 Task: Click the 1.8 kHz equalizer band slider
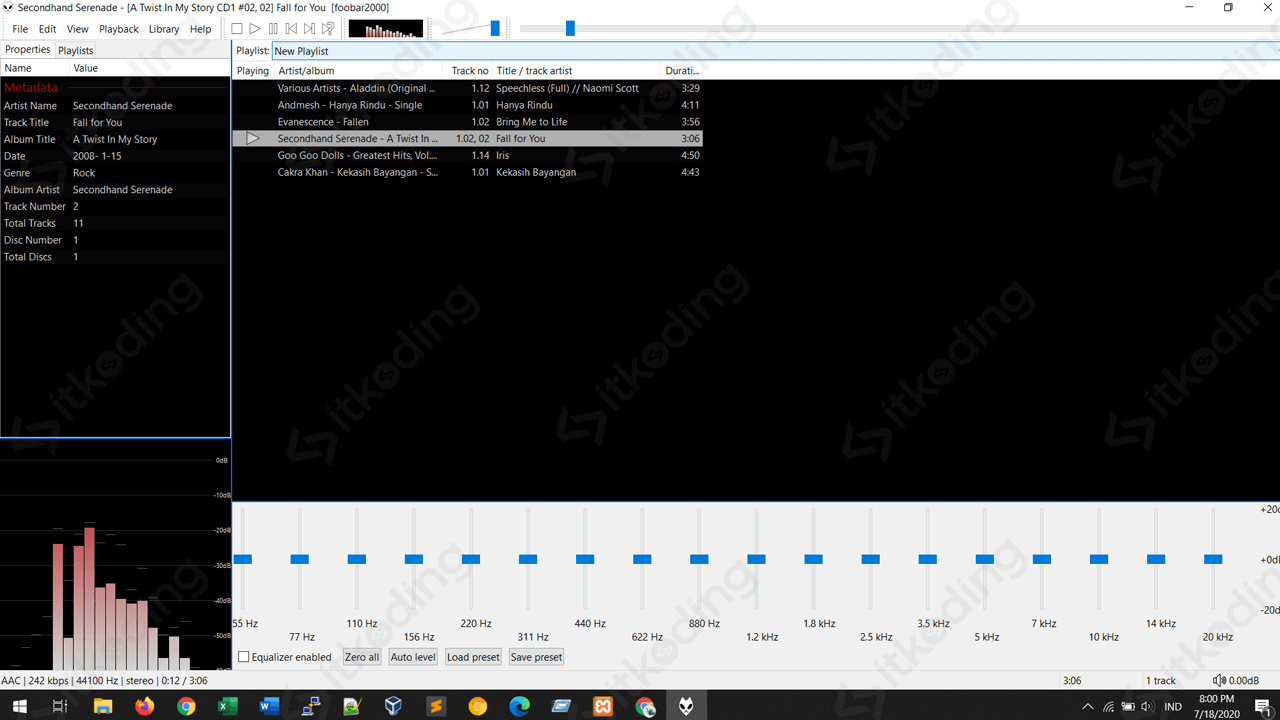point(814,559)
